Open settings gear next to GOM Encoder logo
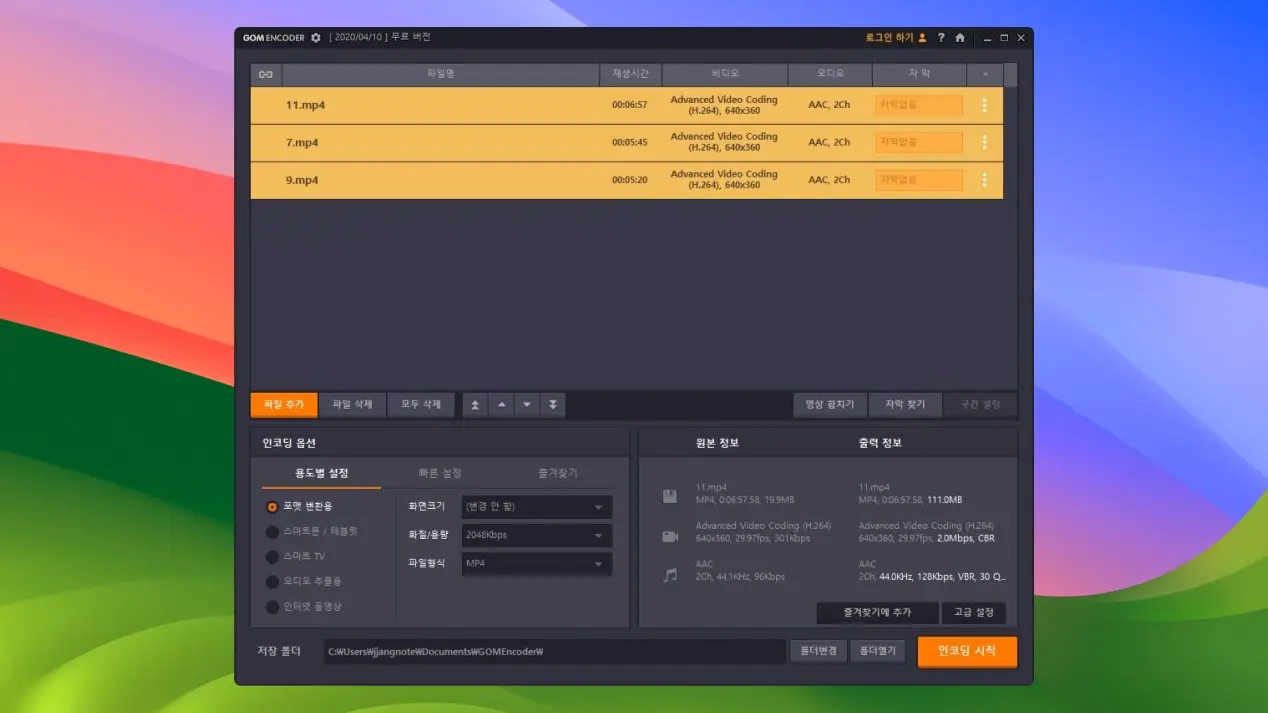 point(316,38)
